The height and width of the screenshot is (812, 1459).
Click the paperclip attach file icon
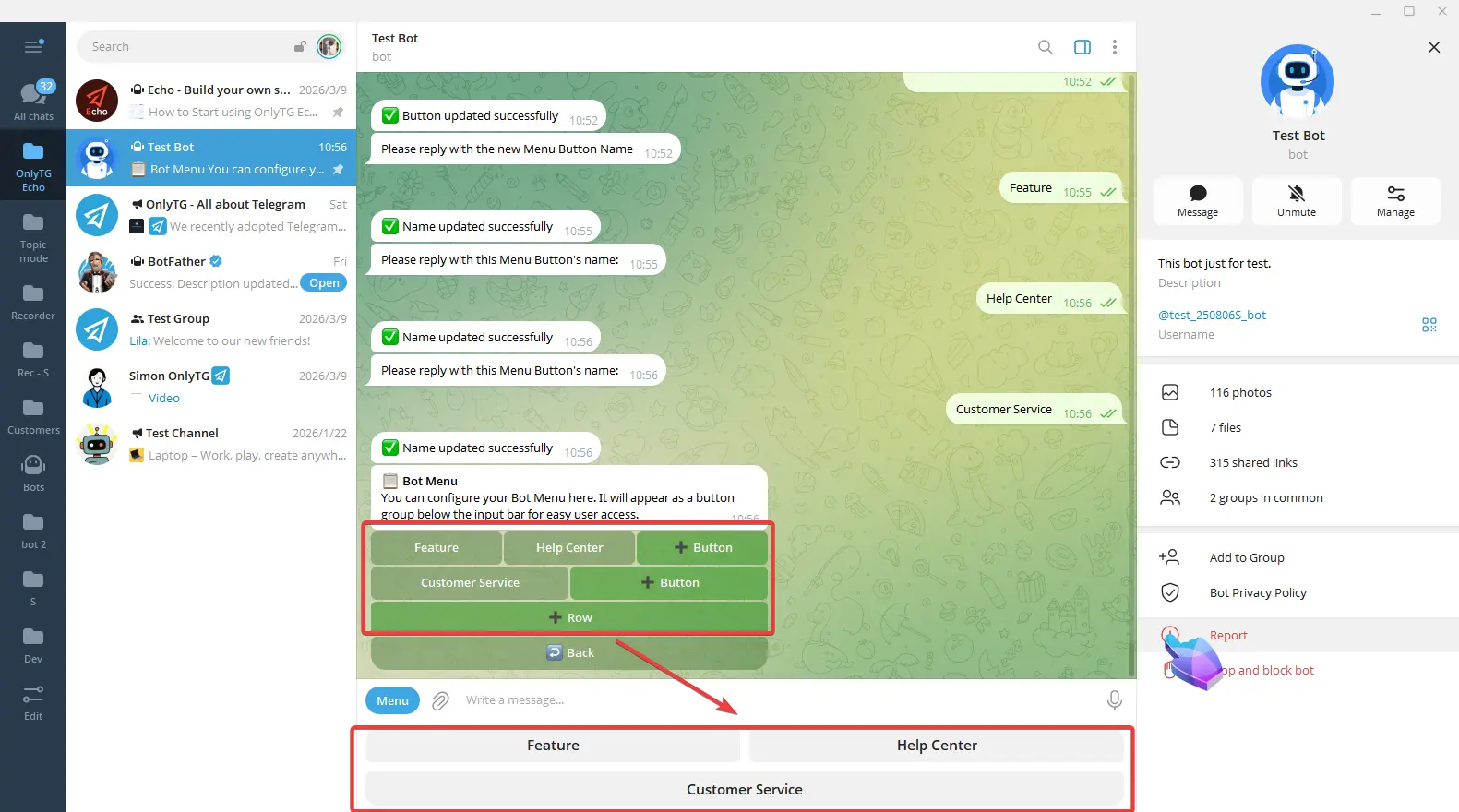click(x=440, y=701)
